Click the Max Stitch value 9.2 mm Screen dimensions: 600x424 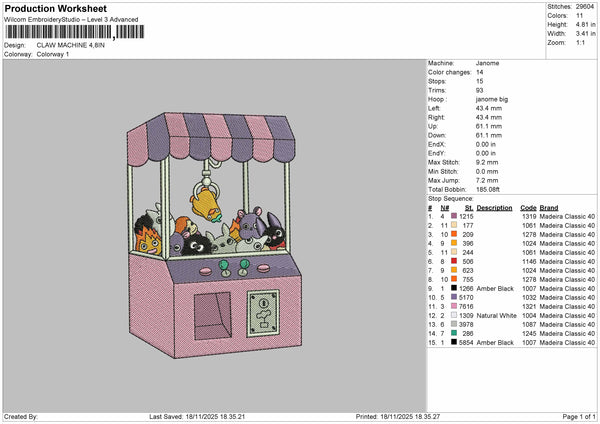[x=487, y=162]
